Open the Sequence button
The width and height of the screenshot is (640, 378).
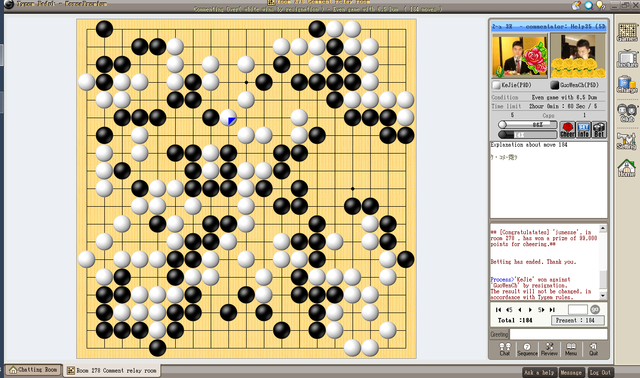point(527,349)
